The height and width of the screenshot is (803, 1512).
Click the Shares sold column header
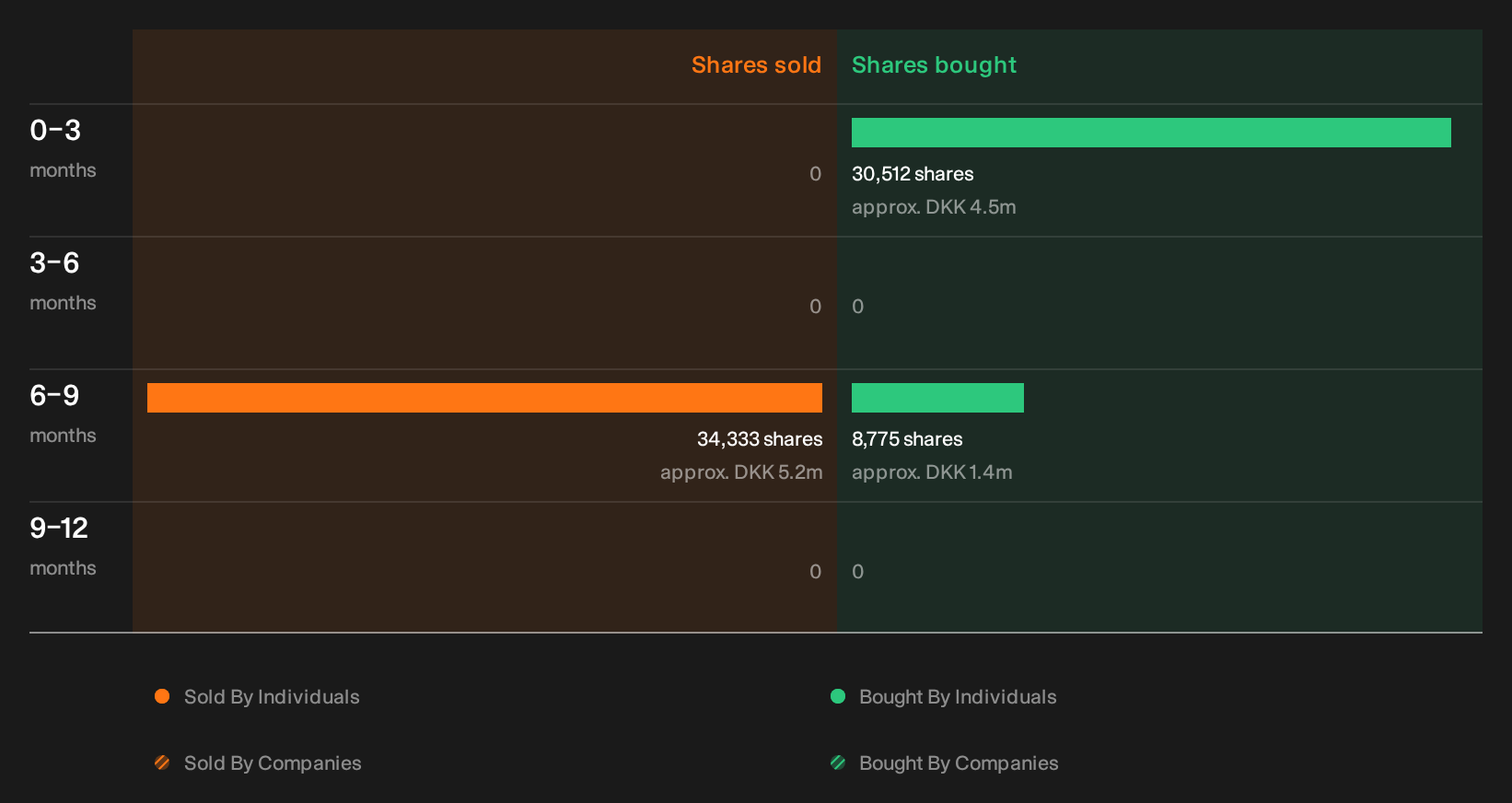(756, 65)
